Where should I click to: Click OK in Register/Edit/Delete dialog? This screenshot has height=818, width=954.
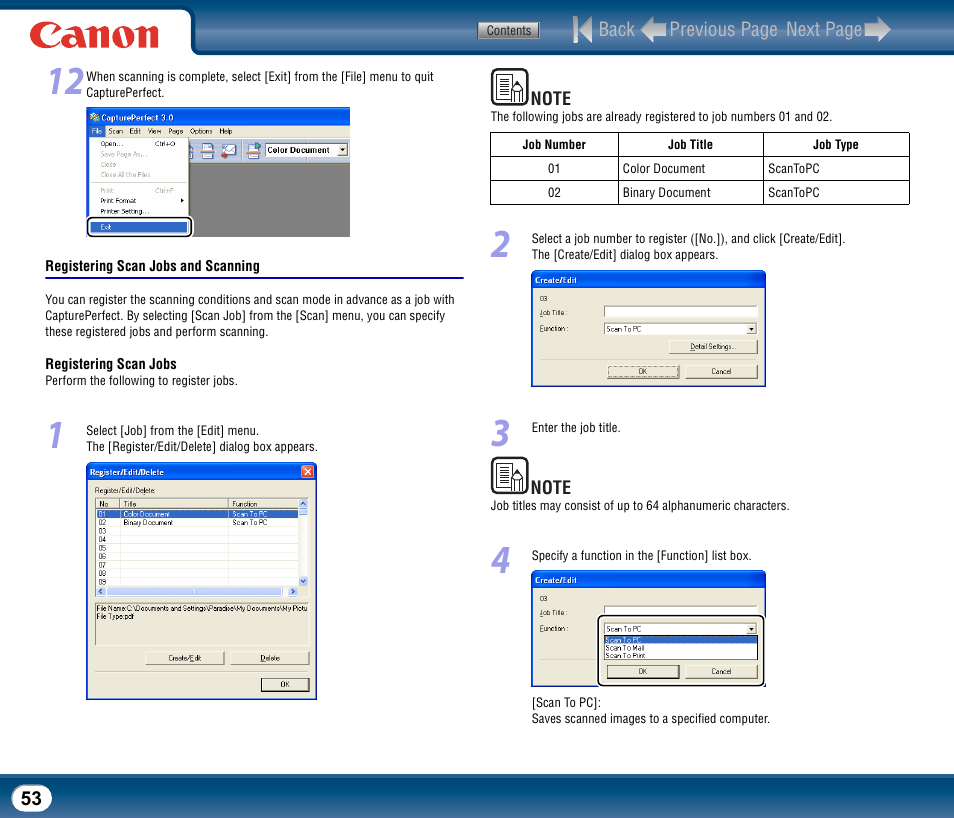[285, 684]
